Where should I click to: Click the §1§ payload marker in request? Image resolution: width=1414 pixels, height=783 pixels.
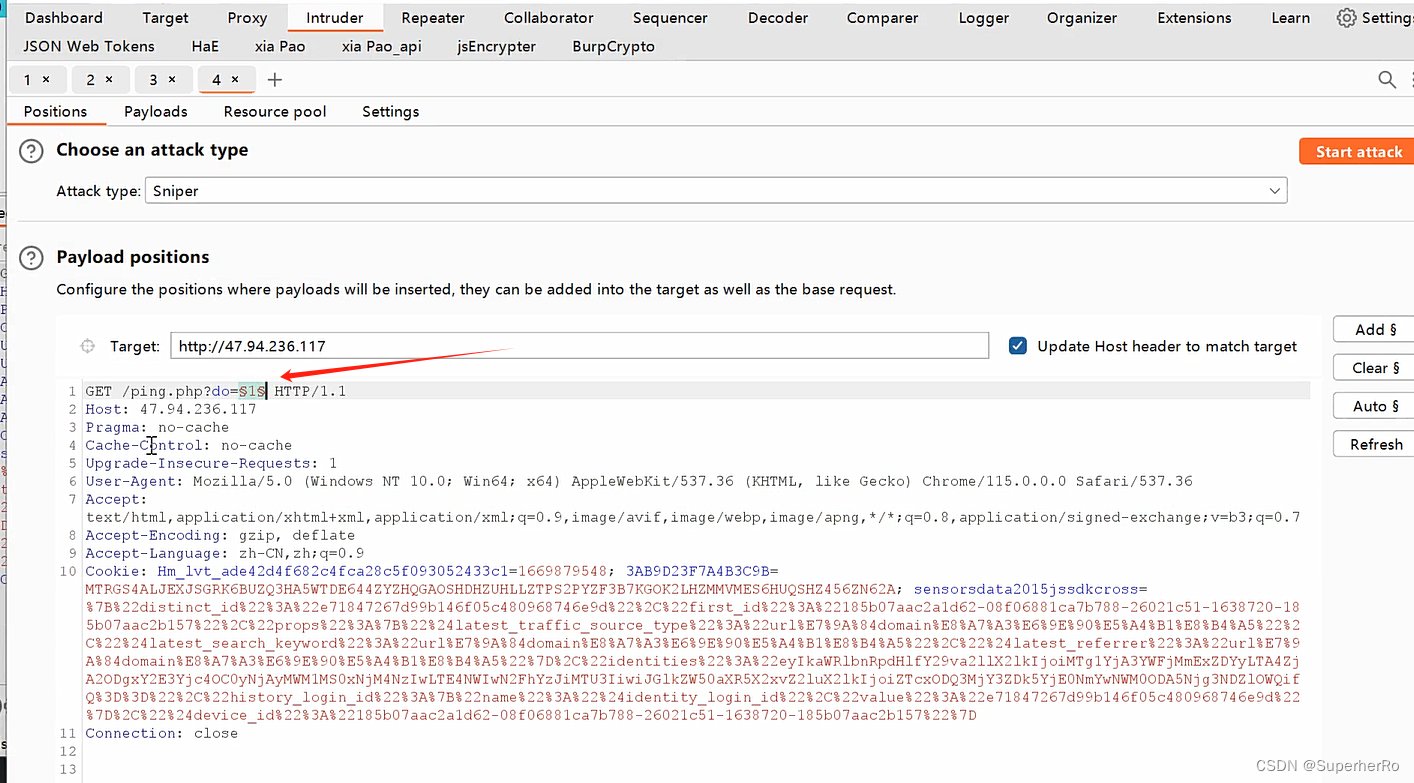tap(252, 391)
